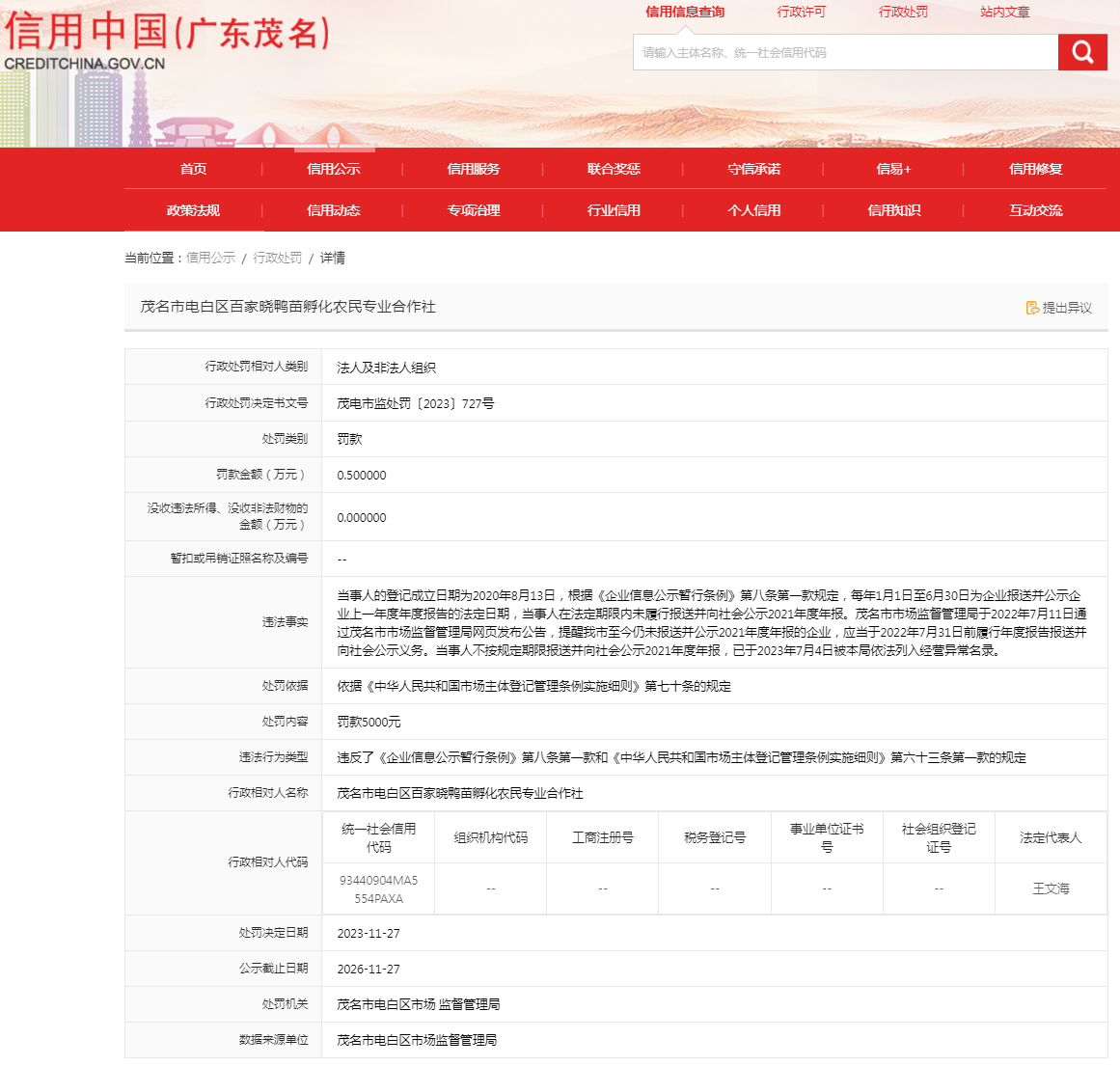
Task: Type in the subject name search field
Action: [845, 53]
